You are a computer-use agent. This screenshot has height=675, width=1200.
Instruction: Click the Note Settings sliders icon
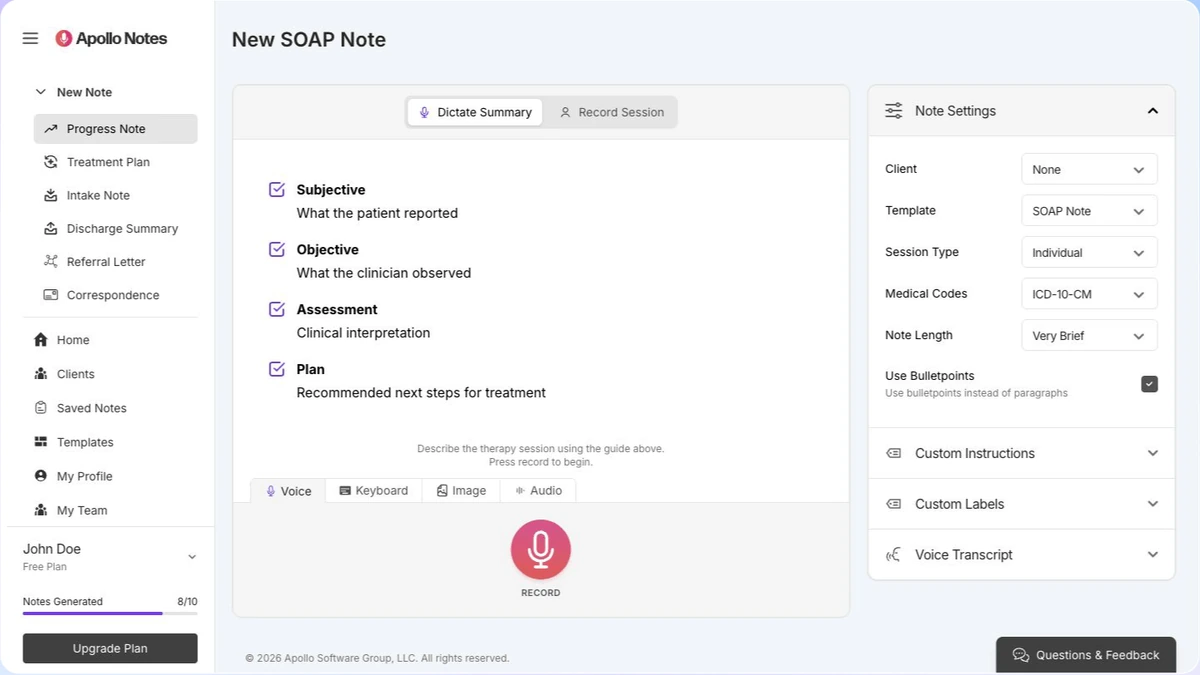pos(894,111)
